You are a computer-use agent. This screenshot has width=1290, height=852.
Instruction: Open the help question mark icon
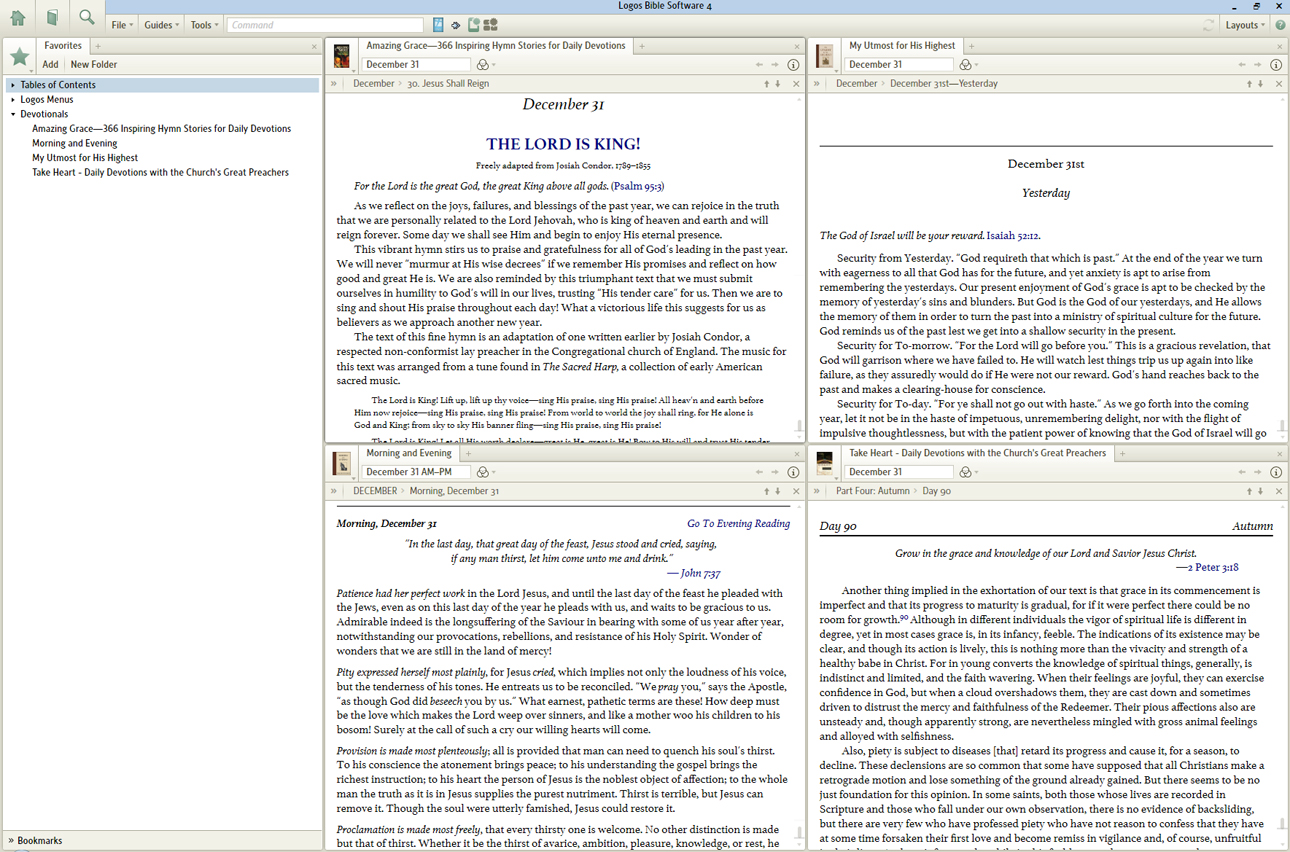click(x=1280, y=25)
